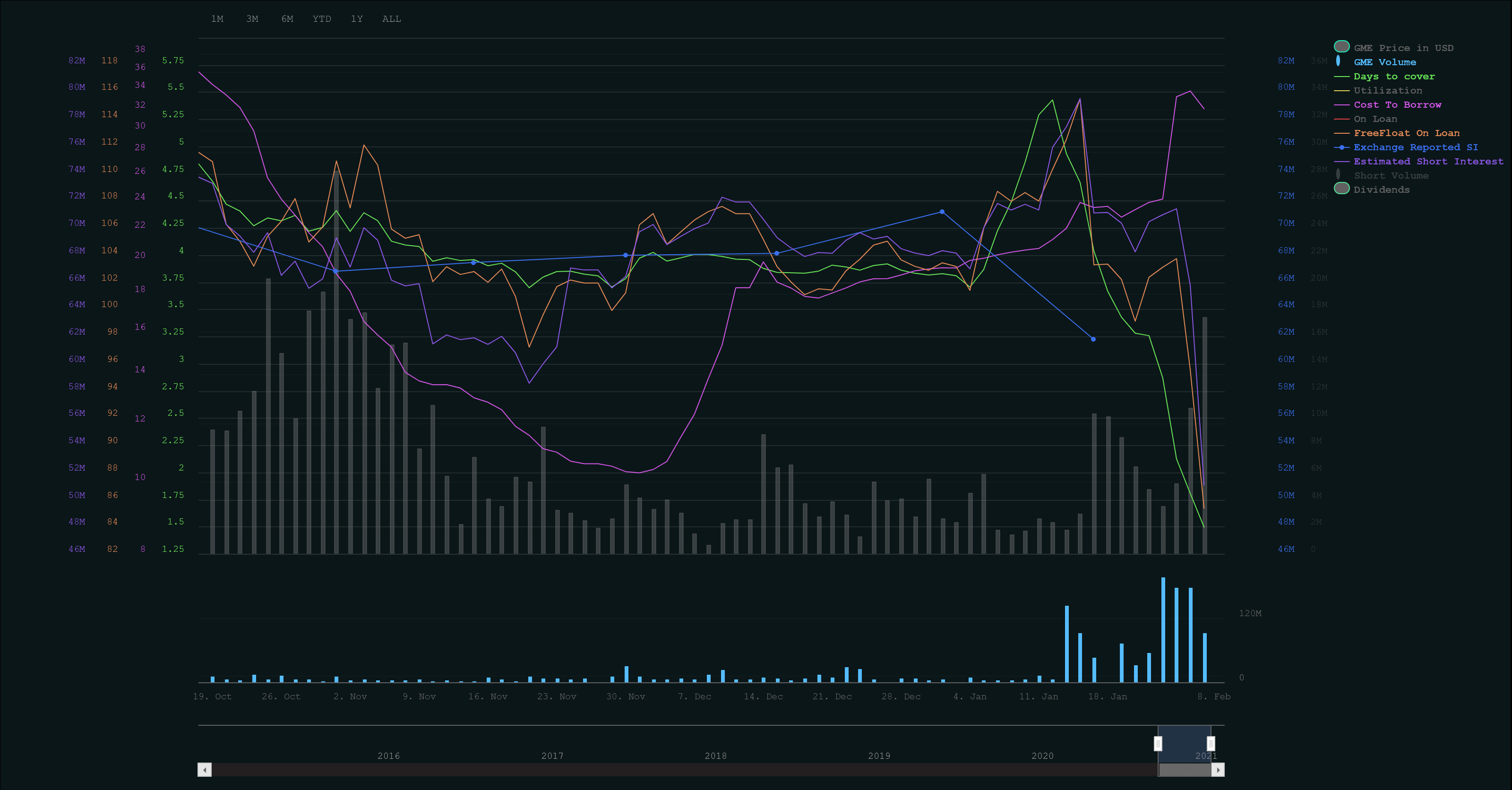Toggle the Utilization series in legend
This screenshot has width=1512, height=790.
1387,90
